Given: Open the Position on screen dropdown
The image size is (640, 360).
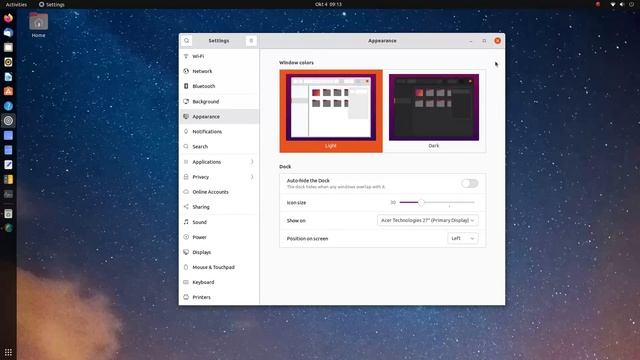Looking at the screenshot, I should click(463, 238).
